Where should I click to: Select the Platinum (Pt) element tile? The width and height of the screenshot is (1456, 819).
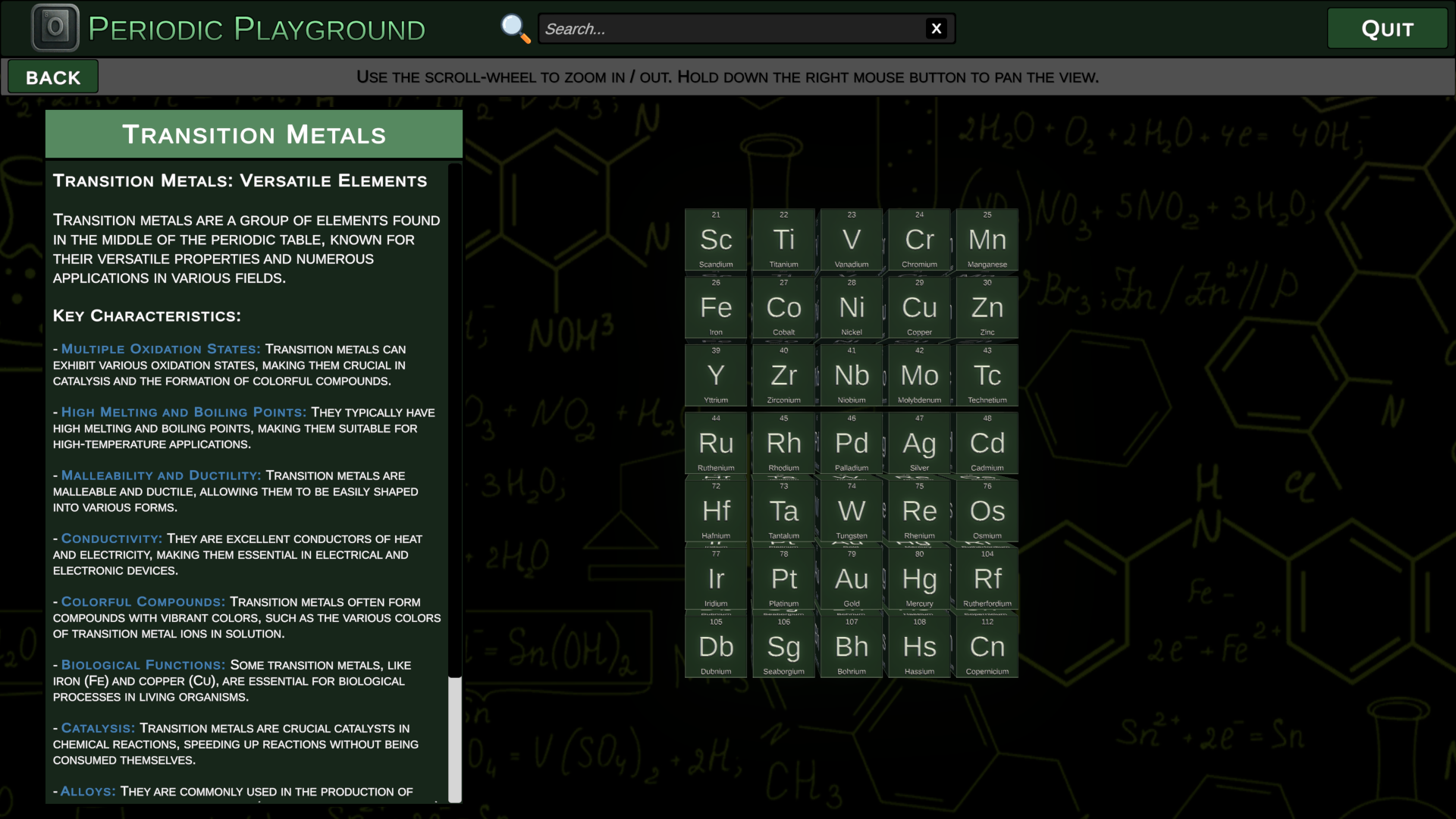pyautogui.click(x=783, y=579)
